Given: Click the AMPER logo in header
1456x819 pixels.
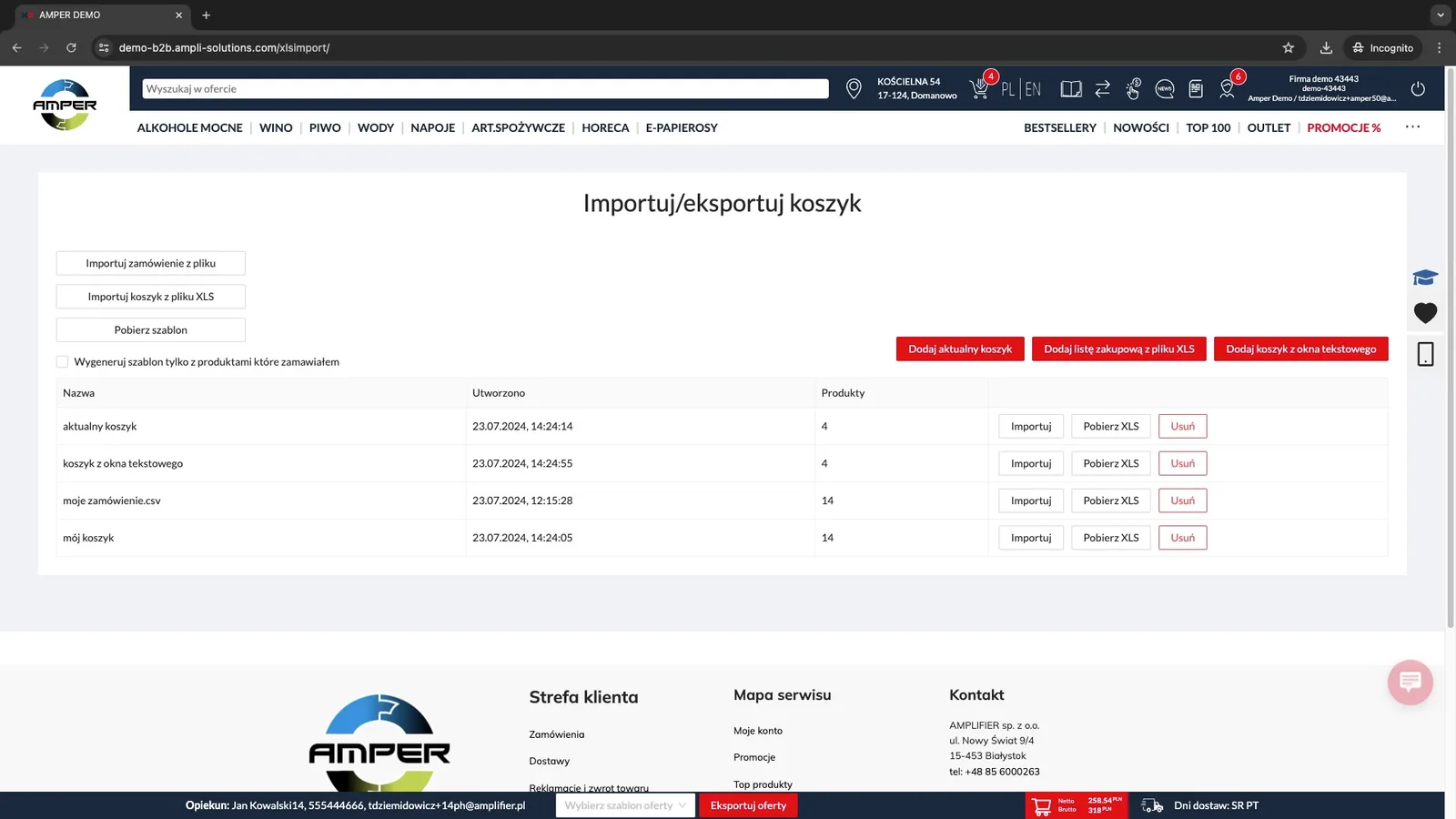Looking at the screenshot, I should click(65, 105).
